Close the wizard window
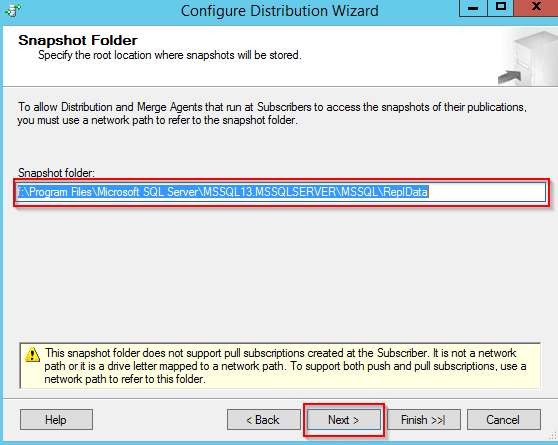This screenshot has height=445, width=558. tap(536, 8)
